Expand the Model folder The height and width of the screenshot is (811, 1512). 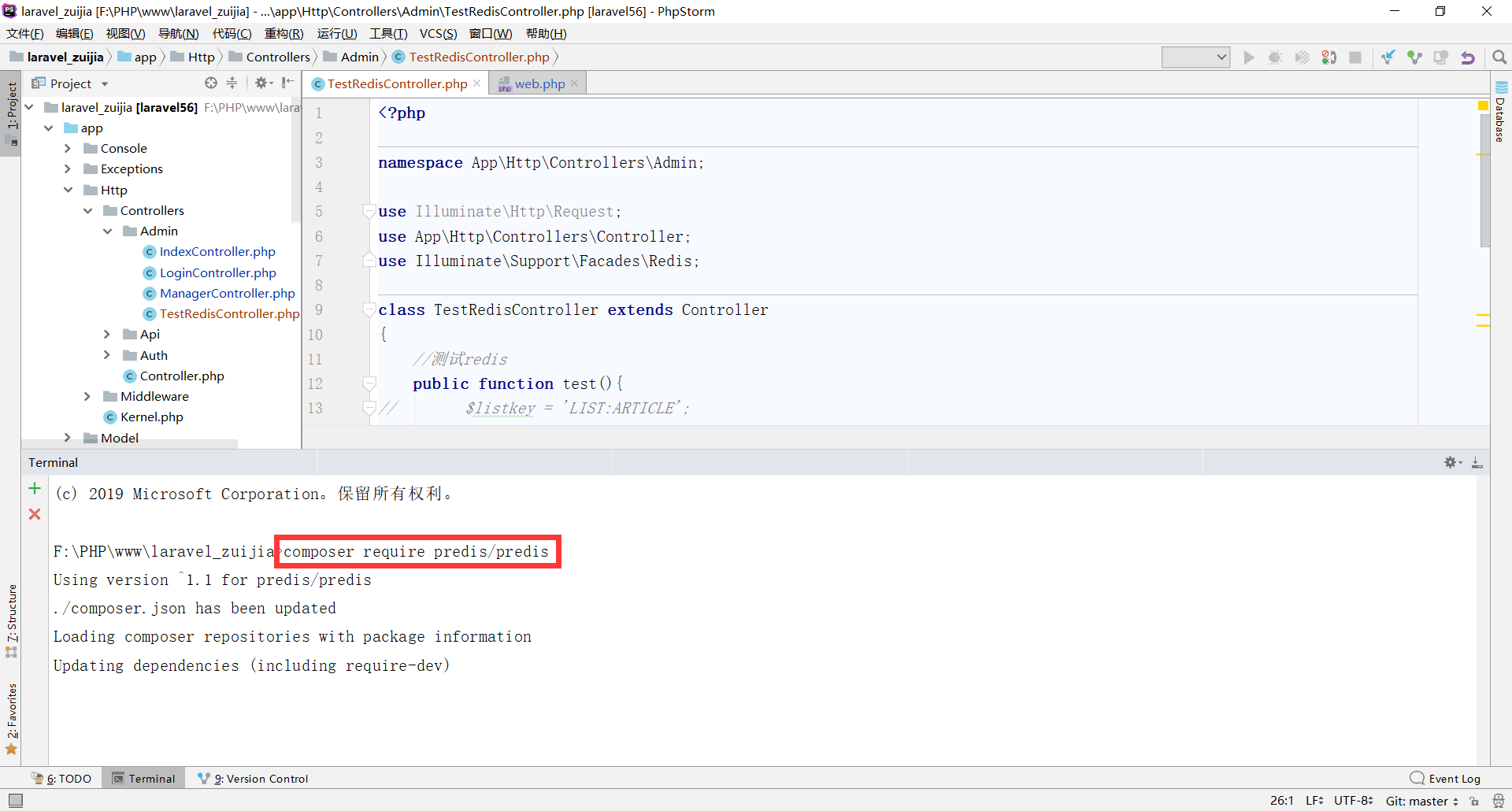click(x=68, y=438)
